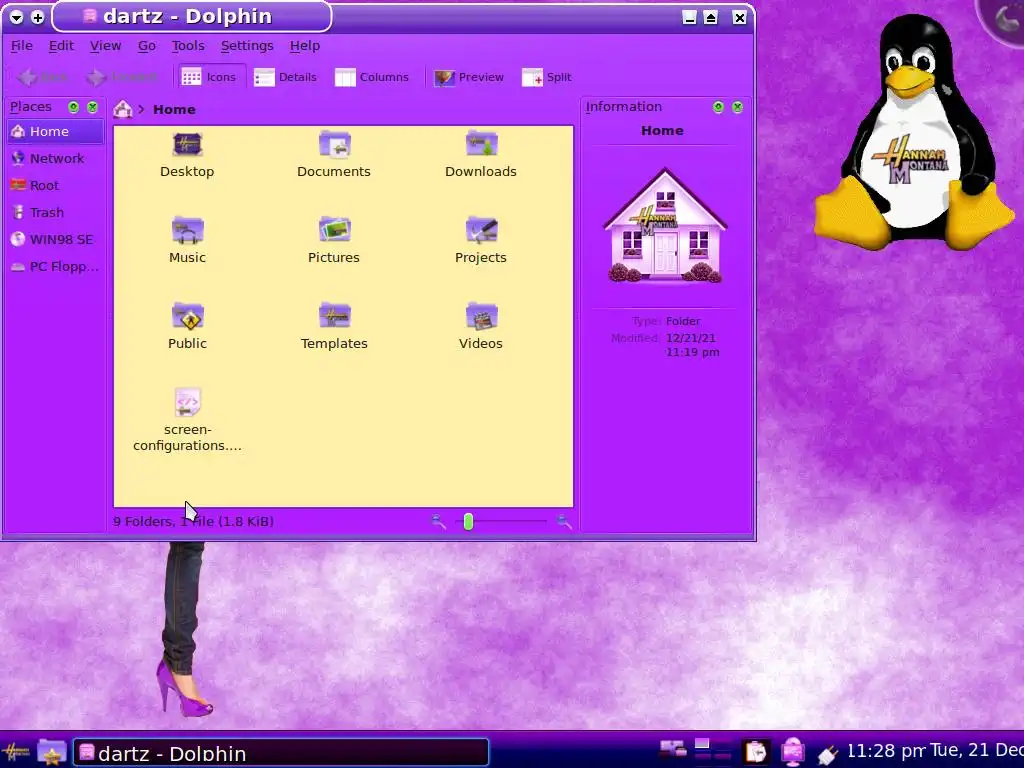Click the plus button in titlebar
This screenshot has height=768, width=1024.
(x=38, y=18)
